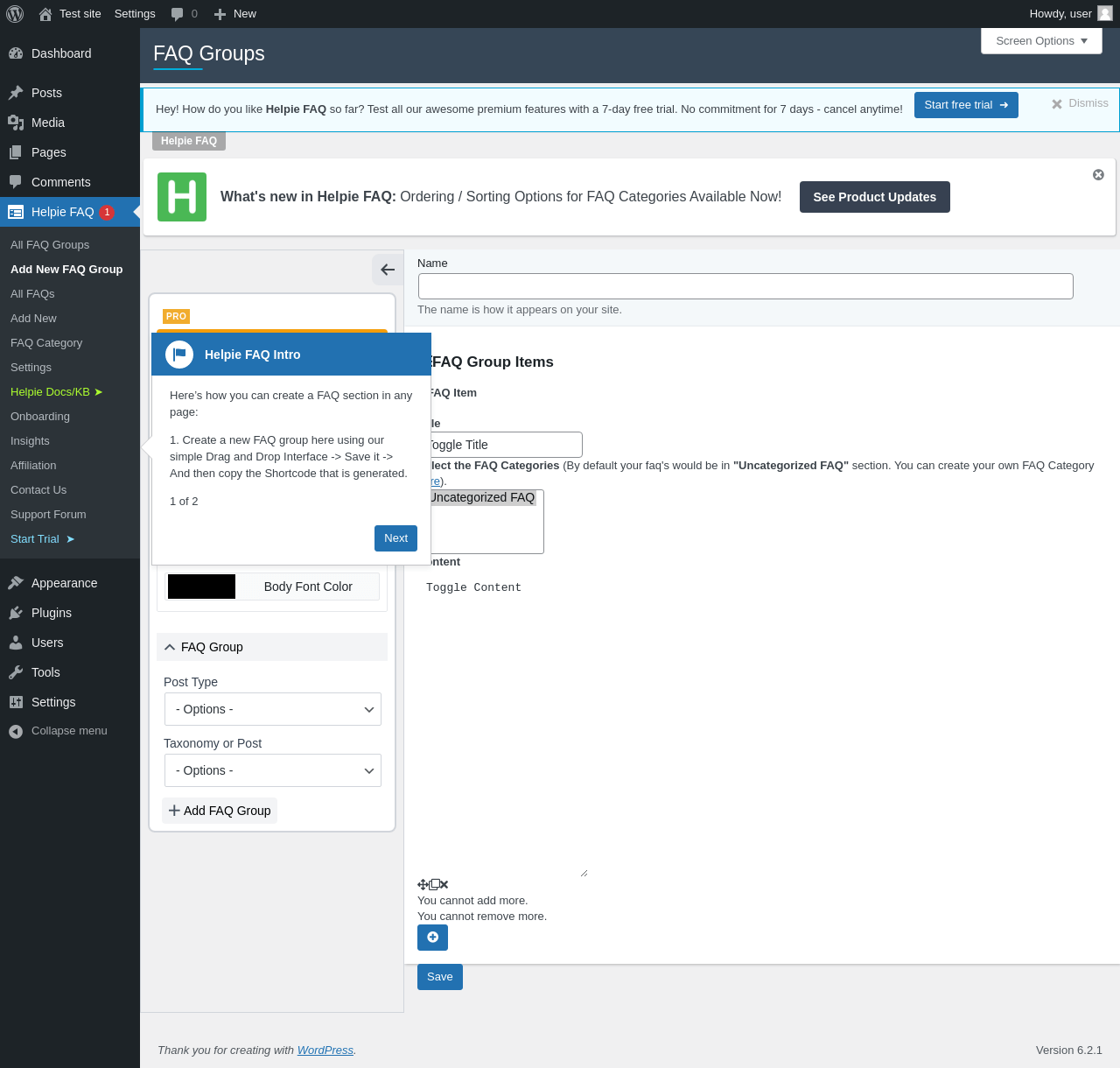The width and height of the screenshot is (1120, 1068).
Task: Click the user avatar next to Howdy, user
Action: coord(1105,13)
